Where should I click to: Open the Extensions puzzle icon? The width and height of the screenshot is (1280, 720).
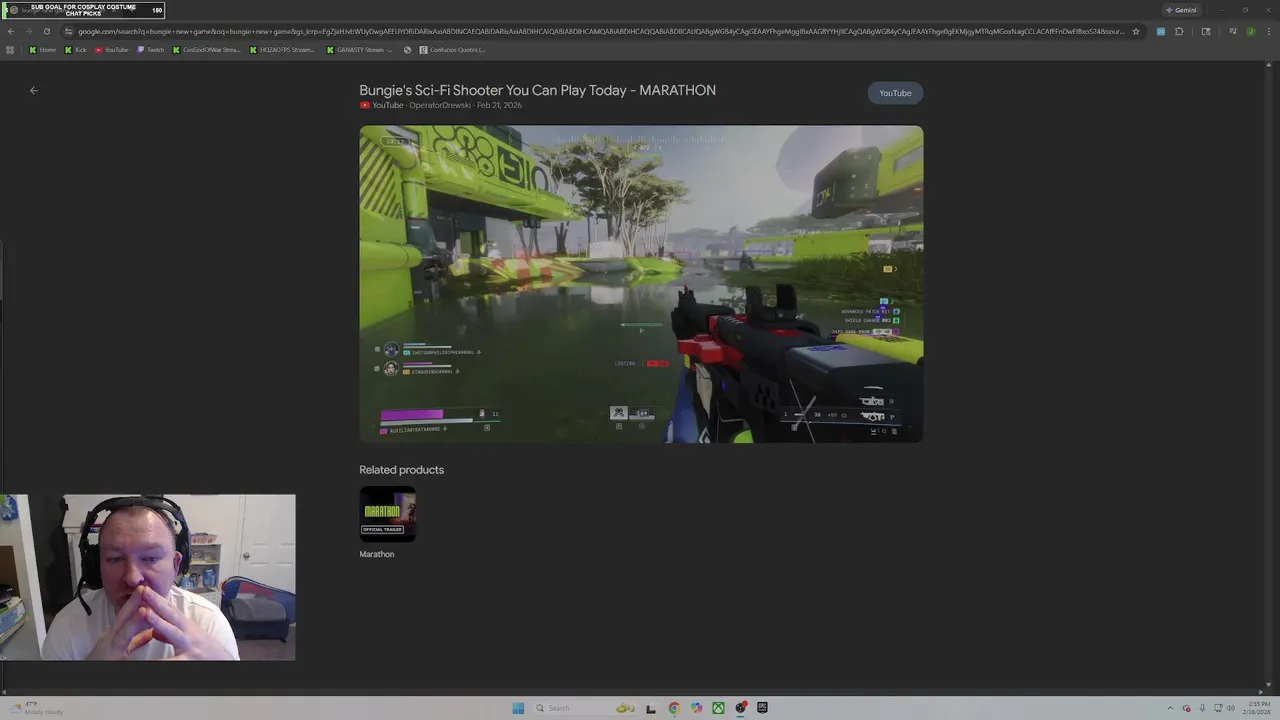point(1179,31)
